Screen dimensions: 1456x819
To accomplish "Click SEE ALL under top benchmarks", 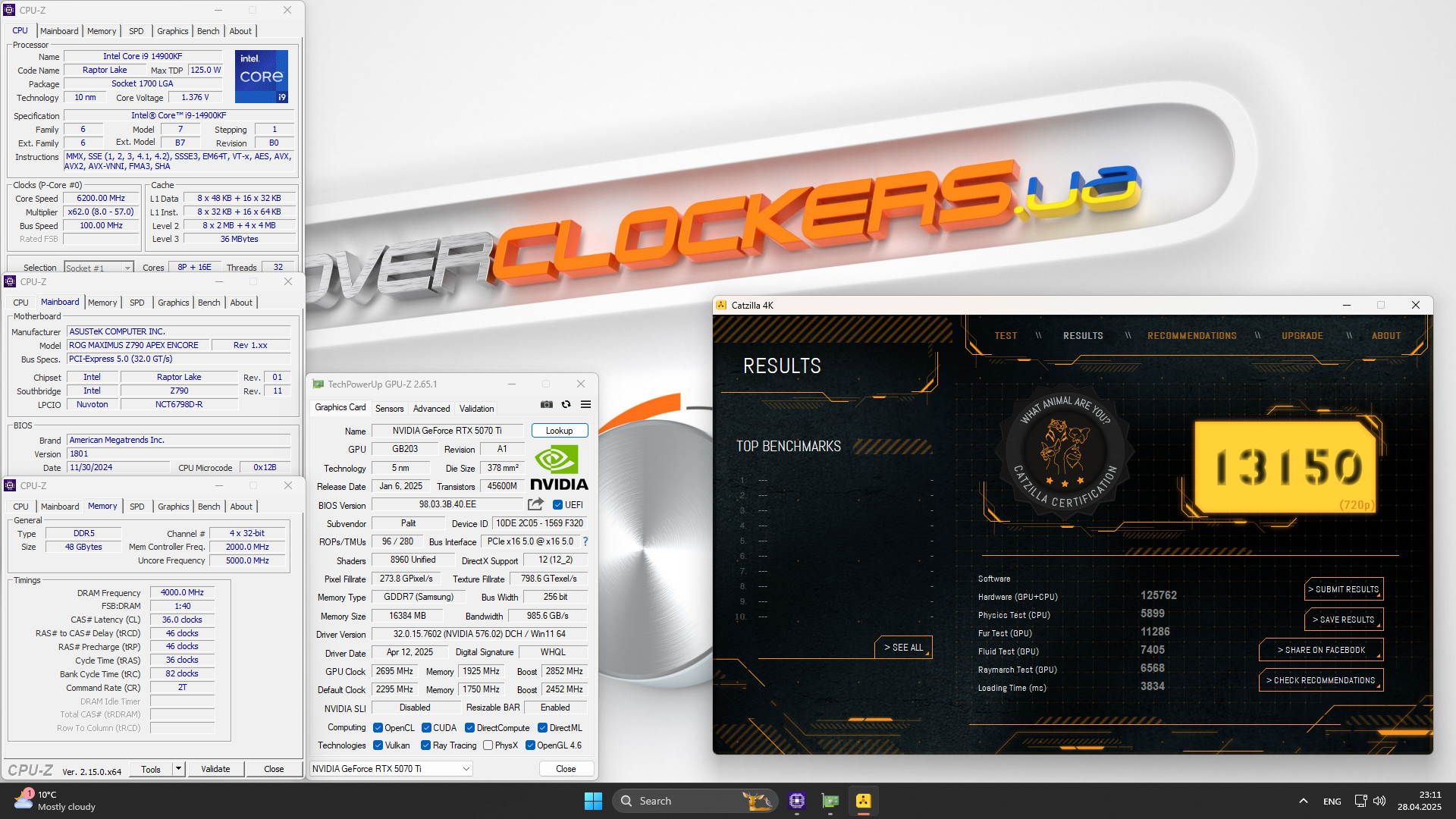I will click(903, 648).
